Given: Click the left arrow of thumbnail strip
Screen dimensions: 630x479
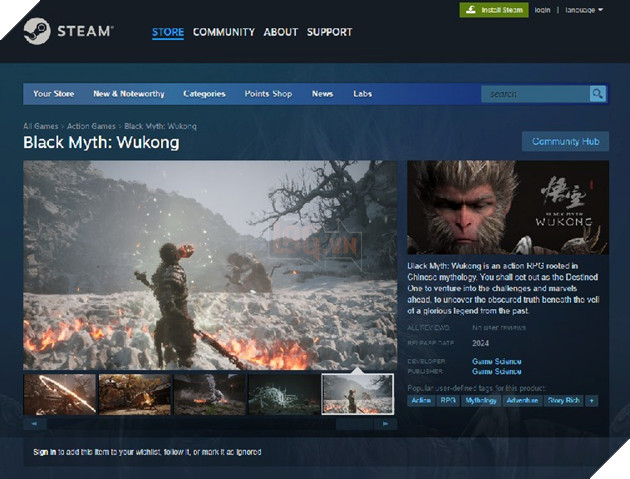Looking at the screenshot, I should [x=35, y=424].
